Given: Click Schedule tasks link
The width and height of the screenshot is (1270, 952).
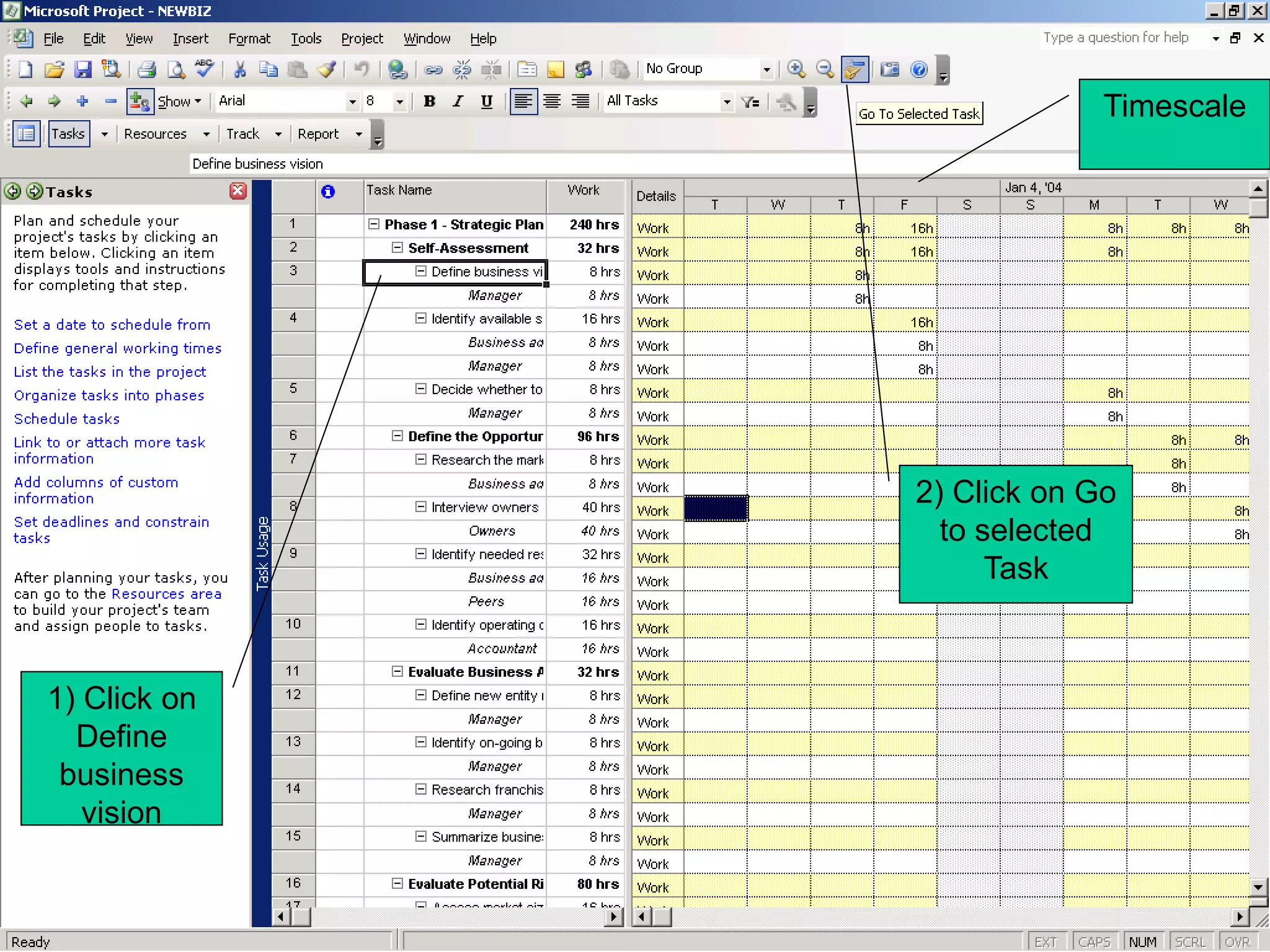Looking at the screenshot, I should pos(67,419).
